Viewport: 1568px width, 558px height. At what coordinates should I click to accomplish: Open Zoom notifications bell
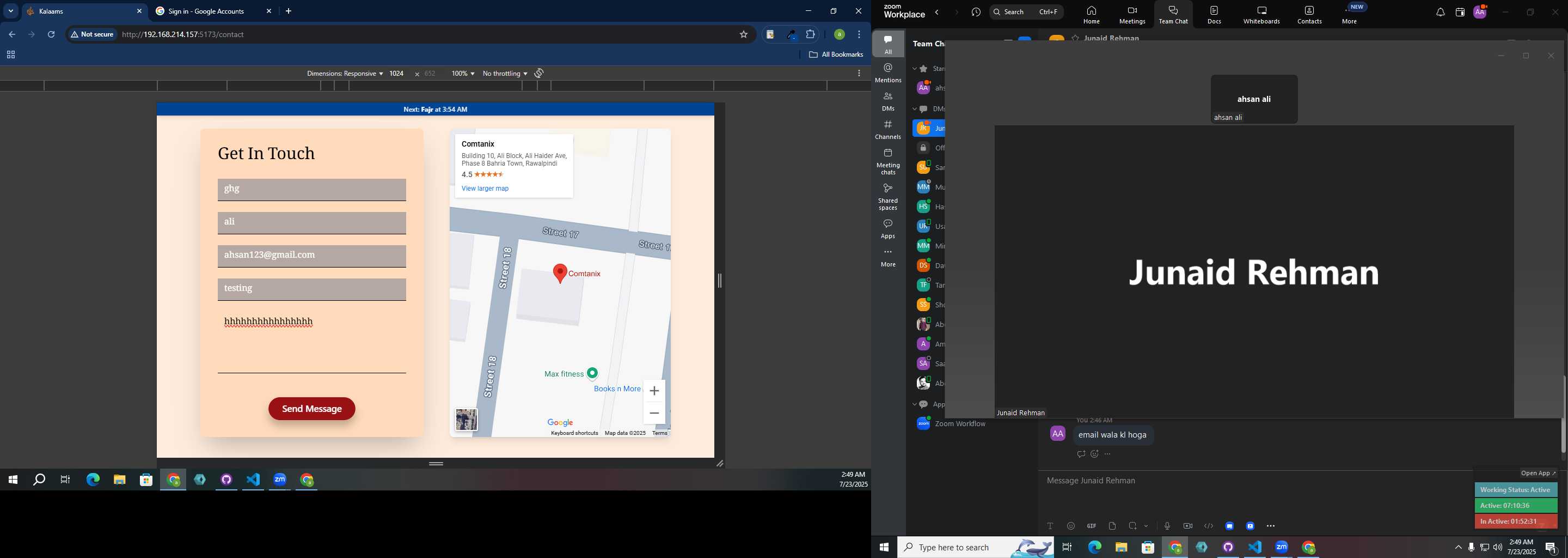(1440, 12)
